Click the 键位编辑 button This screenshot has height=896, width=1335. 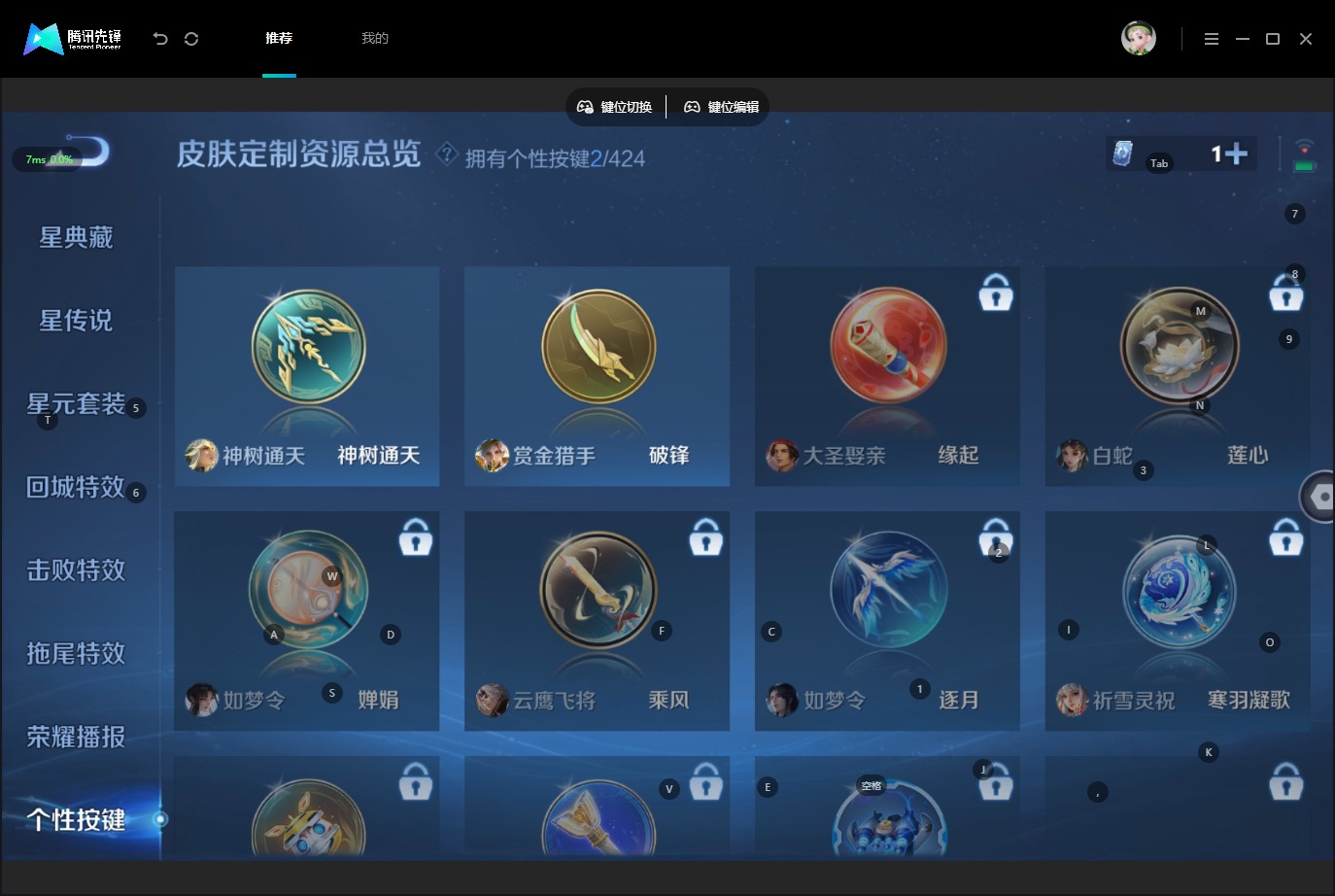(x=722, y=107)
